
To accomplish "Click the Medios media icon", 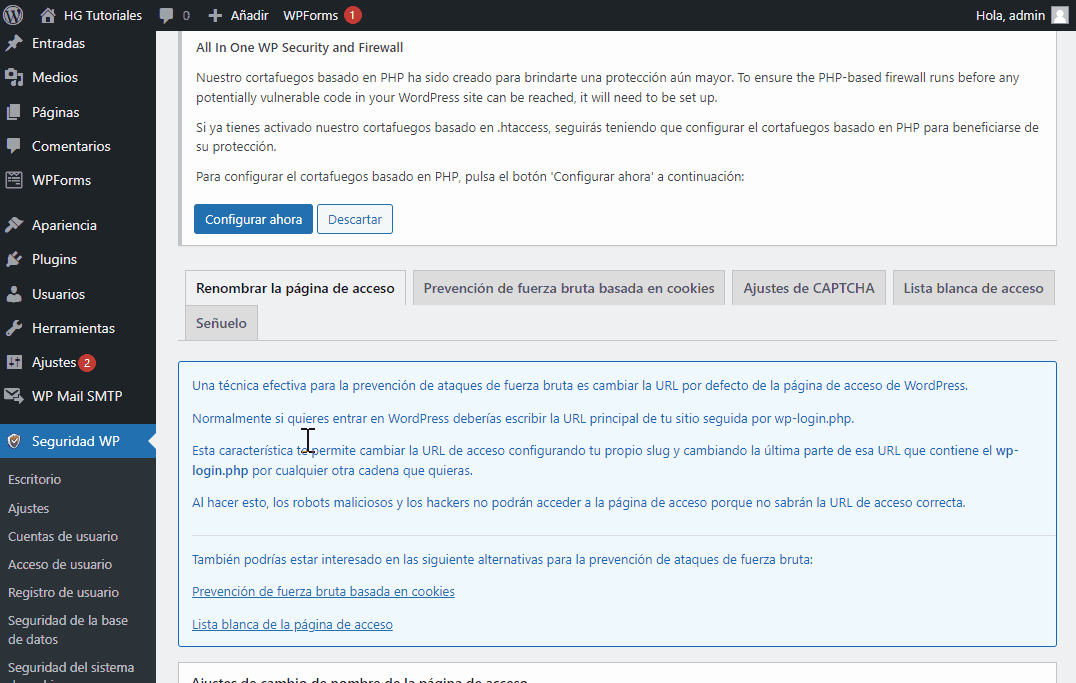I will [x=14, y=78].
